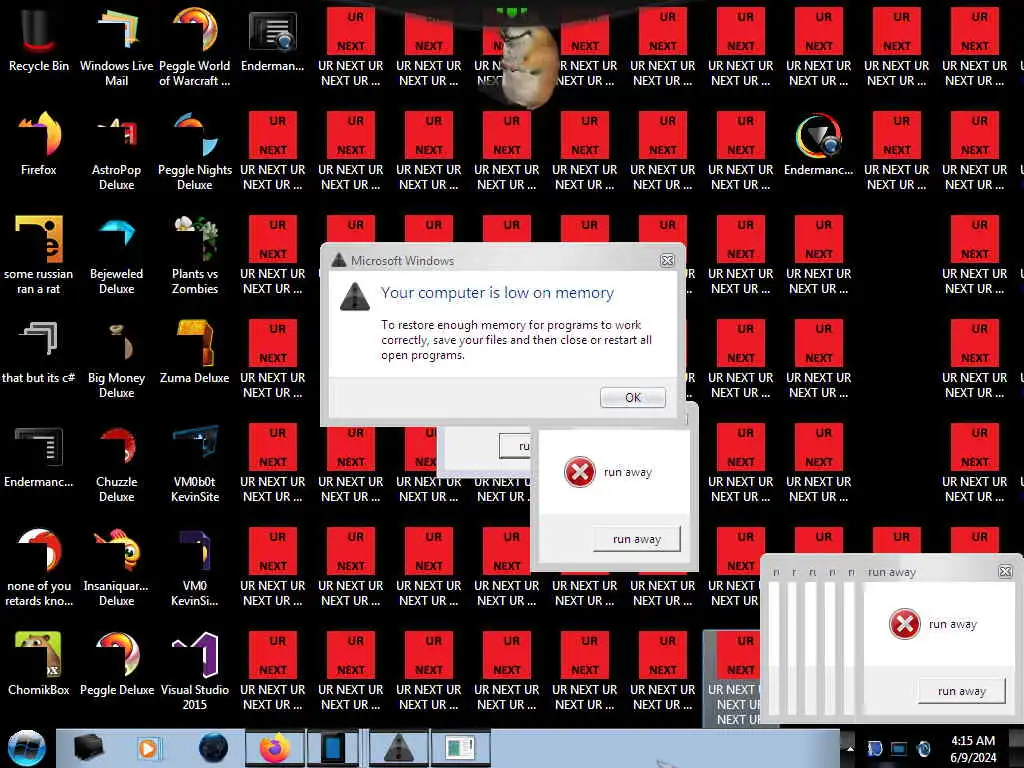Launch Chuzzle Deluxe
Screen dimensions: 1024x768
116,464
